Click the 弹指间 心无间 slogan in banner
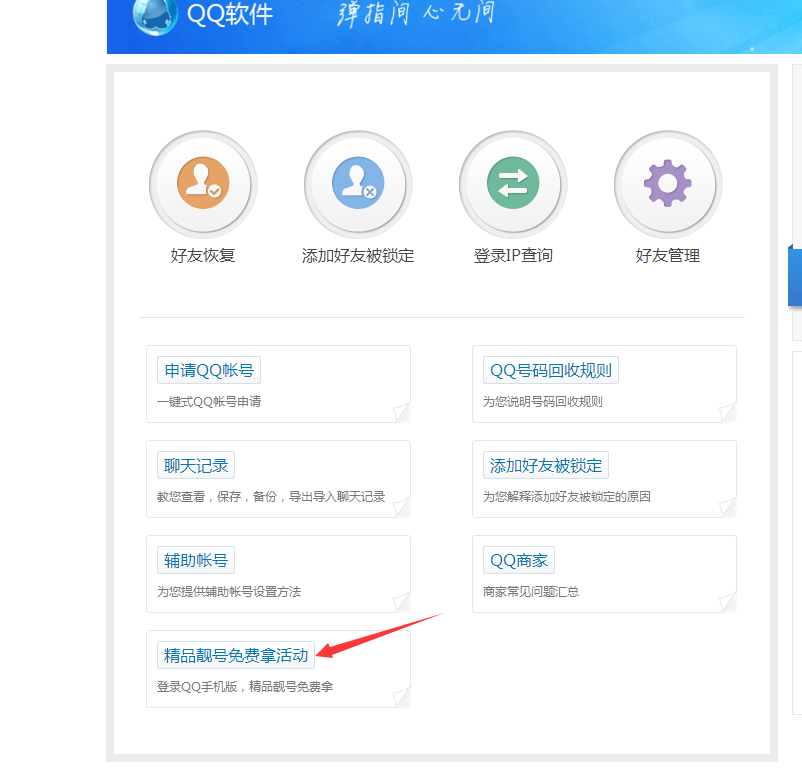 [x=416, y=13]
